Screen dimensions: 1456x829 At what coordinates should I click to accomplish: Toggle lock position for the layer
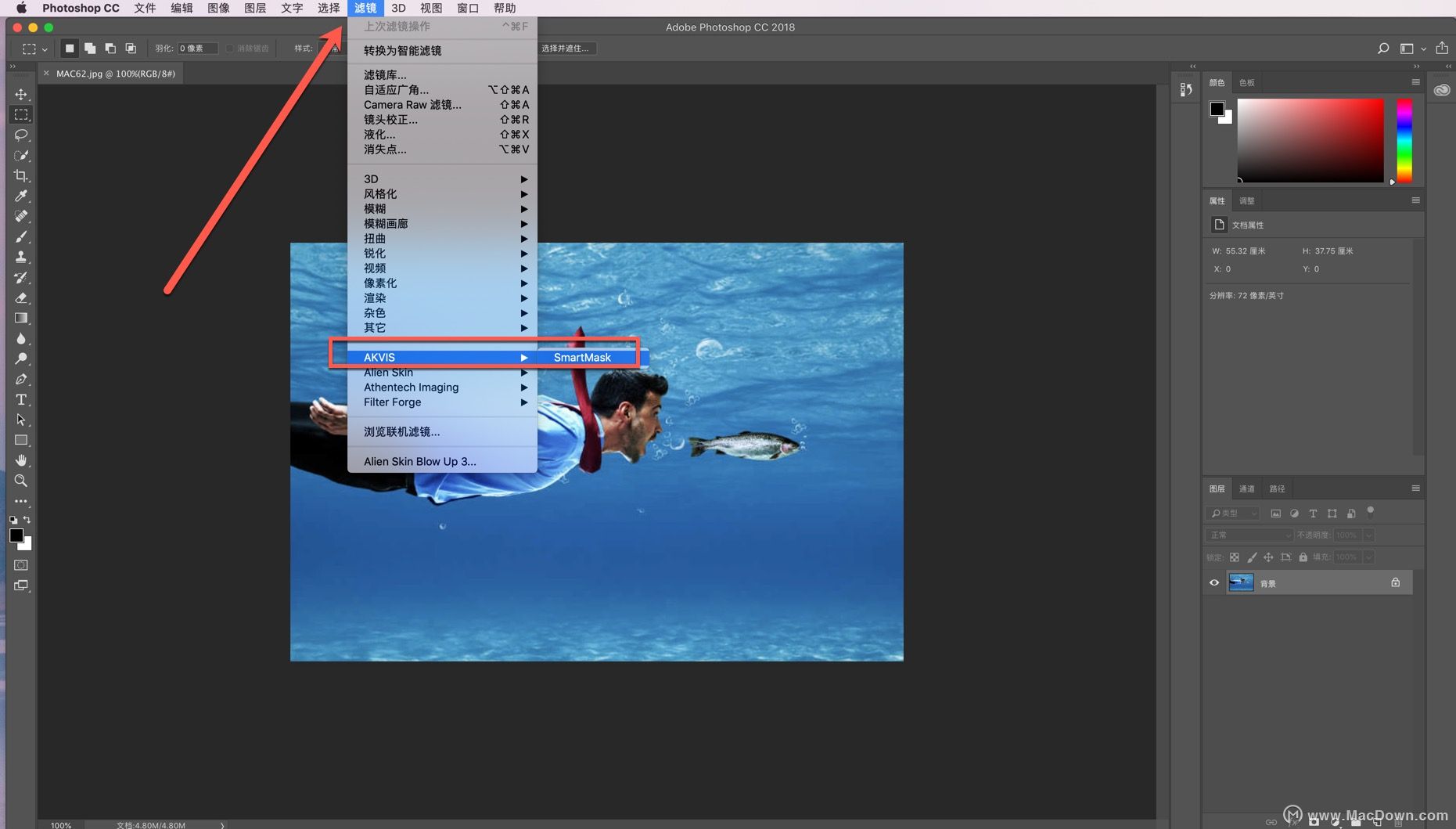(1268, 557)
